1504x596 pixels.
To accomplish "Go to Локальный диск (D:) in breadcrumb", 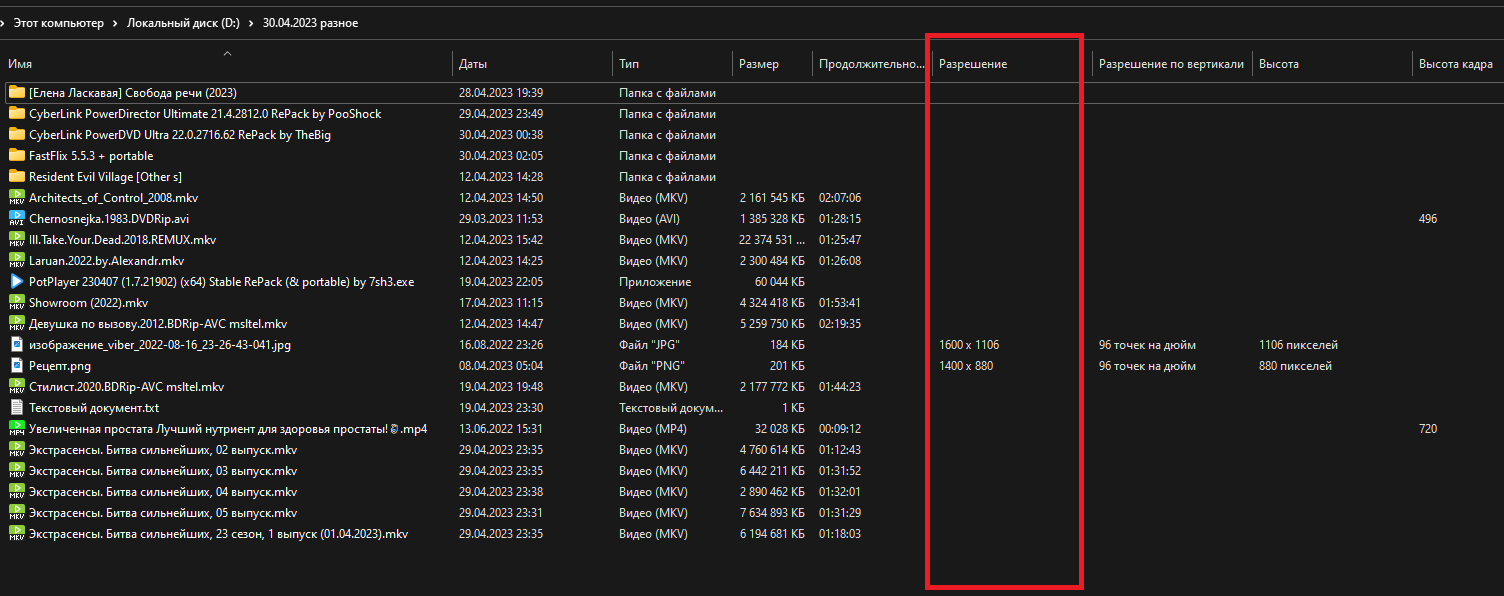I will [x=183, y=23].
